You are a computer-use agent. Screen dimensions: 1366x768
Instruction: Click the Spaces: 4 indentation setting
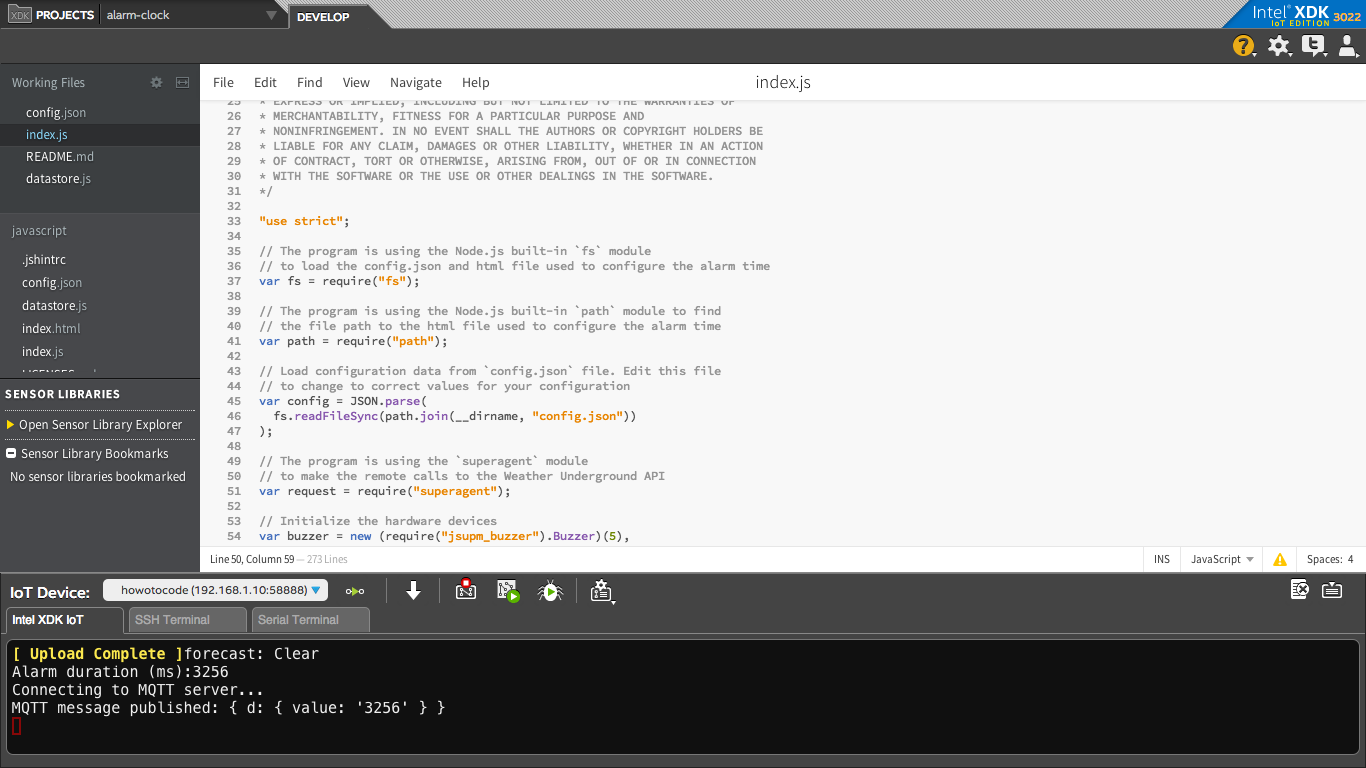[x=1330, y=559]
